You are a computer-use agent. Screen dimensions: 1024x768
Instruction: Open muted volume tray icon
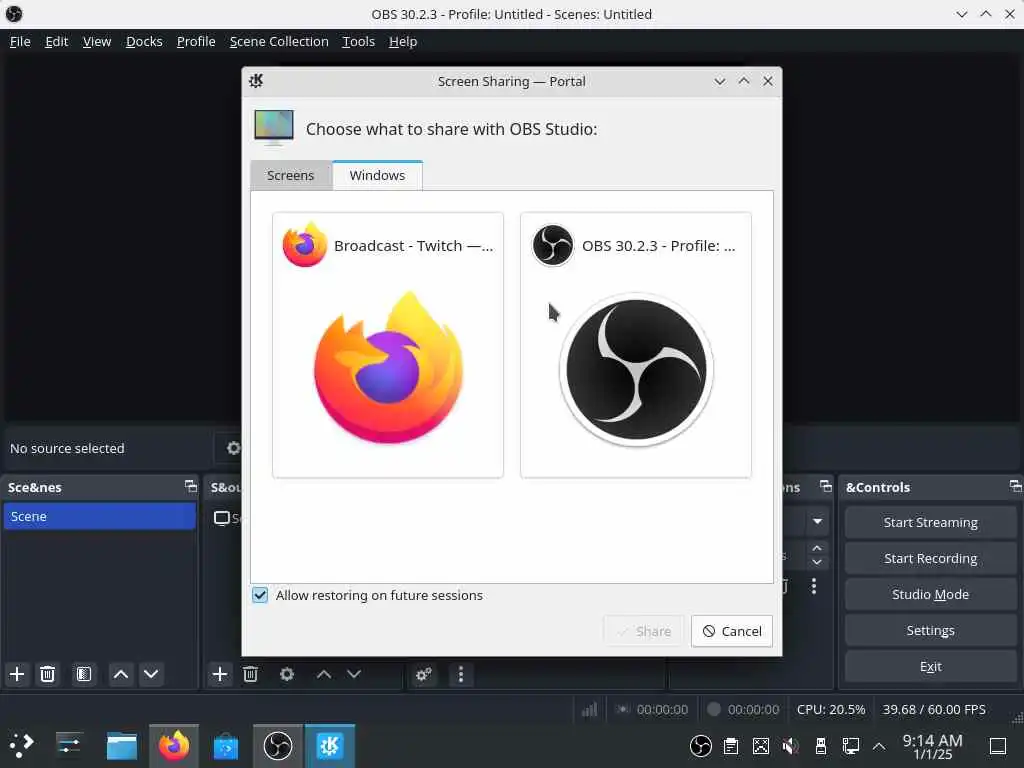(790, 745)
